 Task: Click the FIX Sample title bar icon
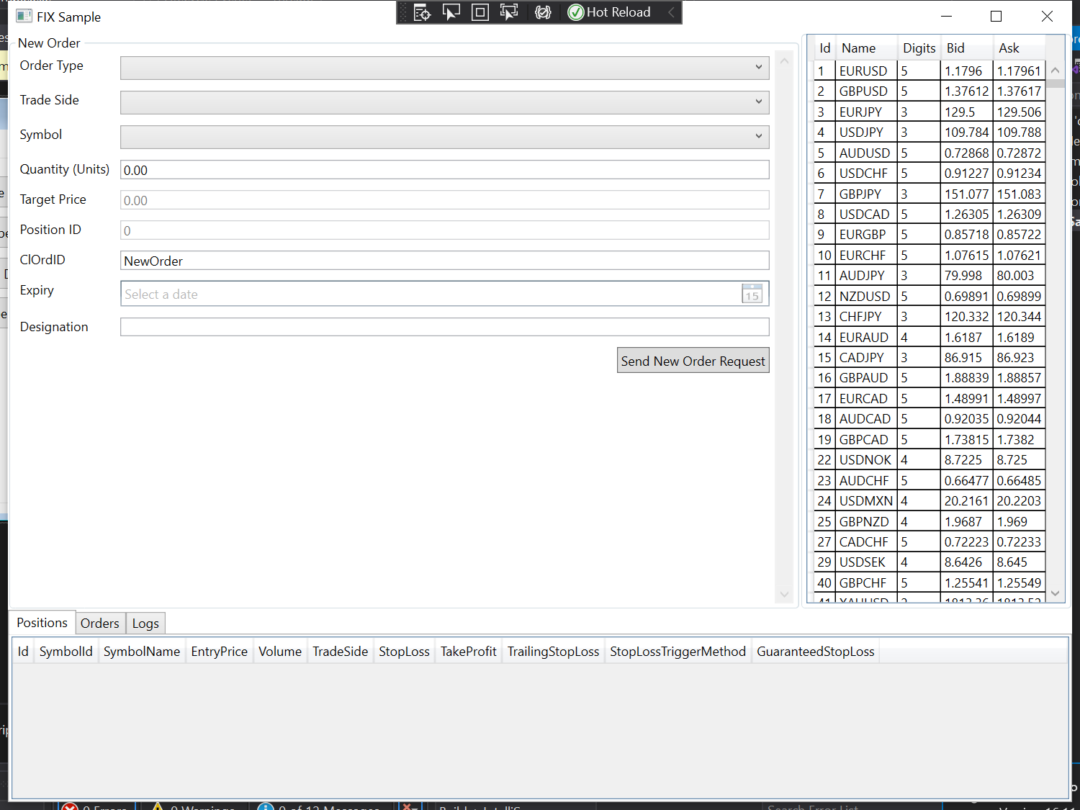[x=22, y=15]
